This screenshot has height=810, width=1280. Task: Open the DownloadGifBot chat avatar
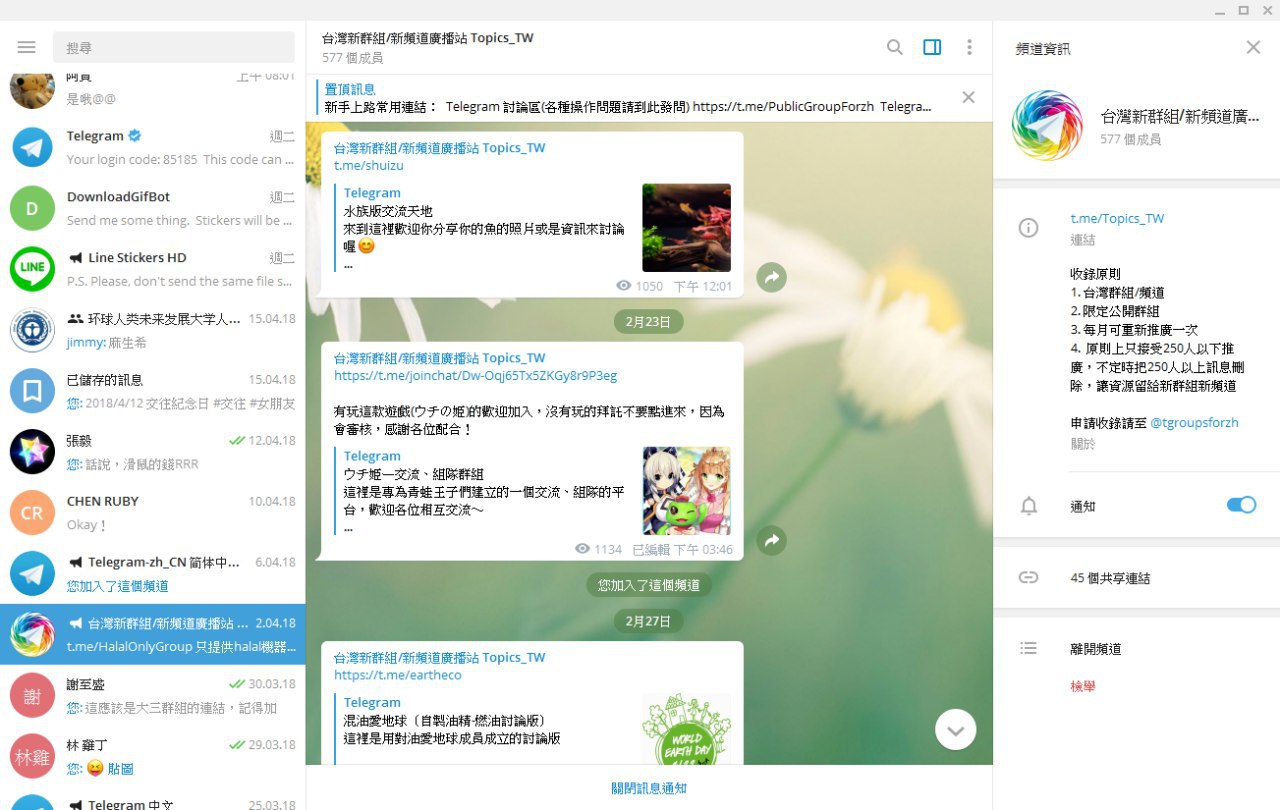(x=32, y=208)
